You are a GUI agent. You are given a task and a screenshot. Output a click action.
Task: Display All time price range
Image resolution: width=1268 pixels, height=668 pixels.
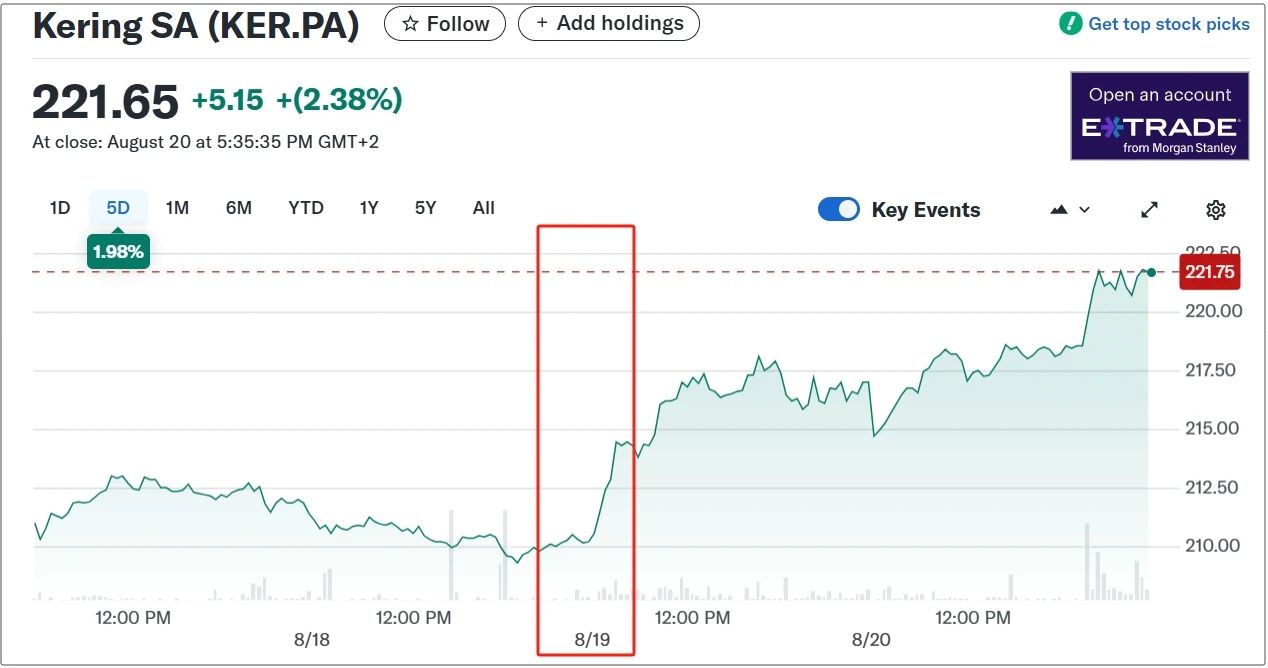pos(484,208)
